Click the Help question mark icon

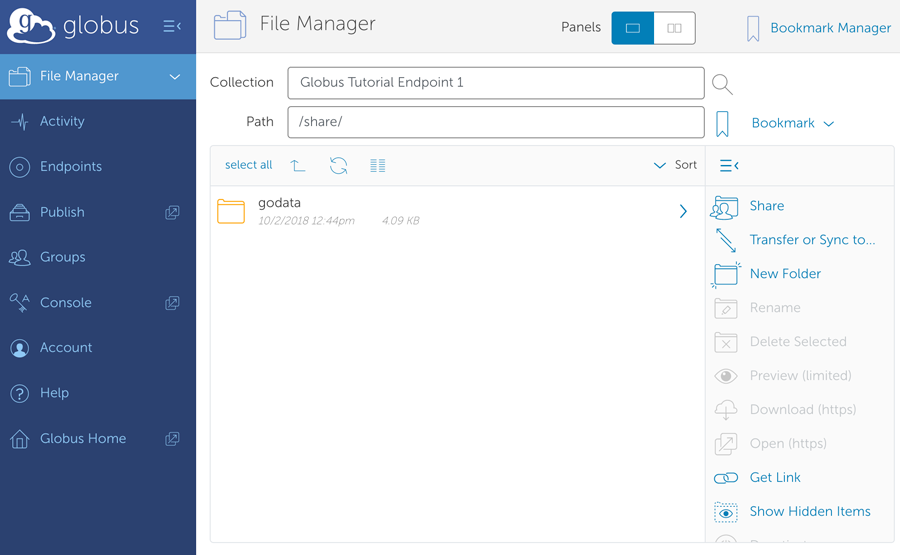(x=20, y=394)
